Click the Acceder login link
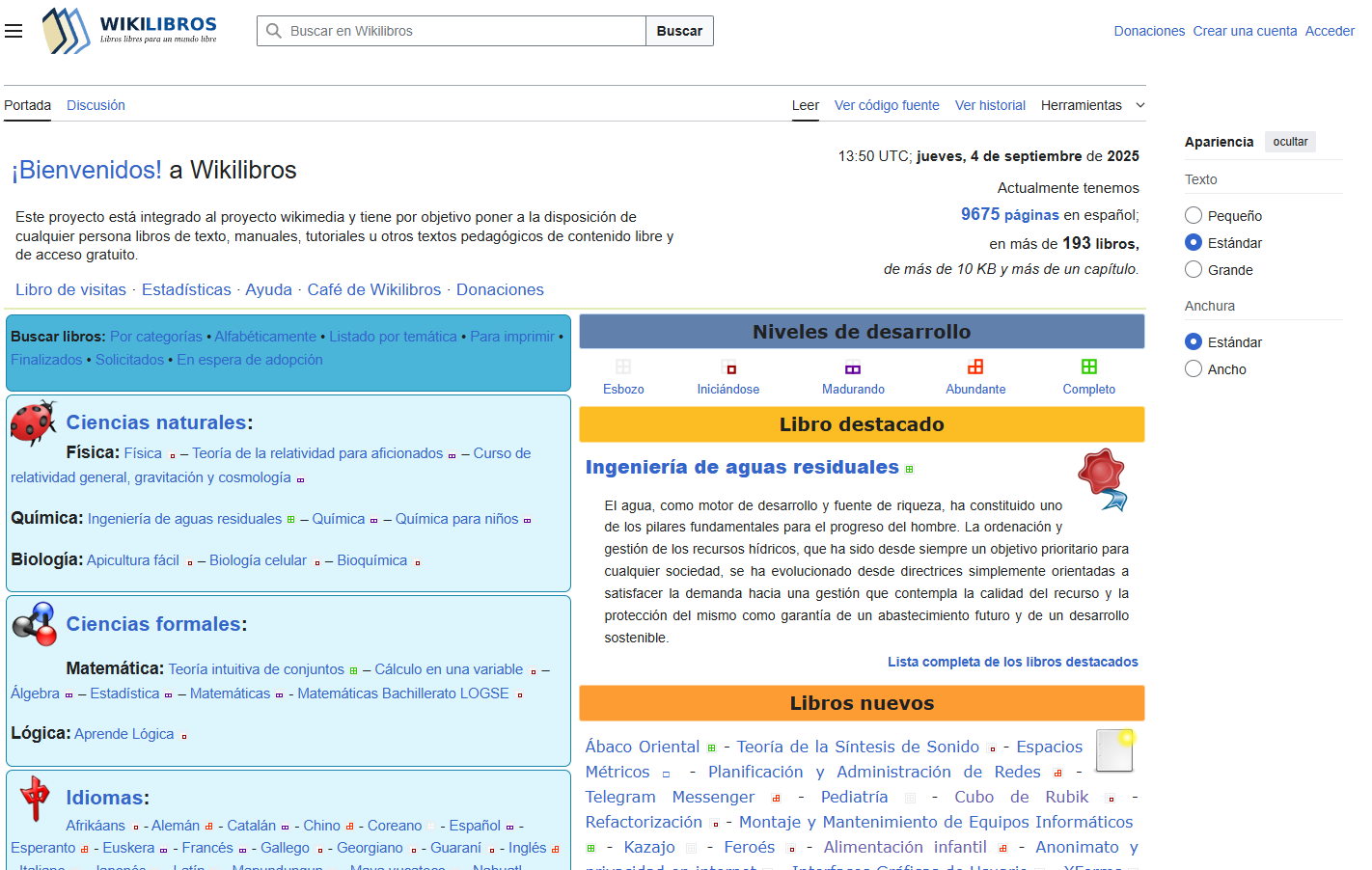Screen dimensions: 1372x870 click(x=1330, y=31)
